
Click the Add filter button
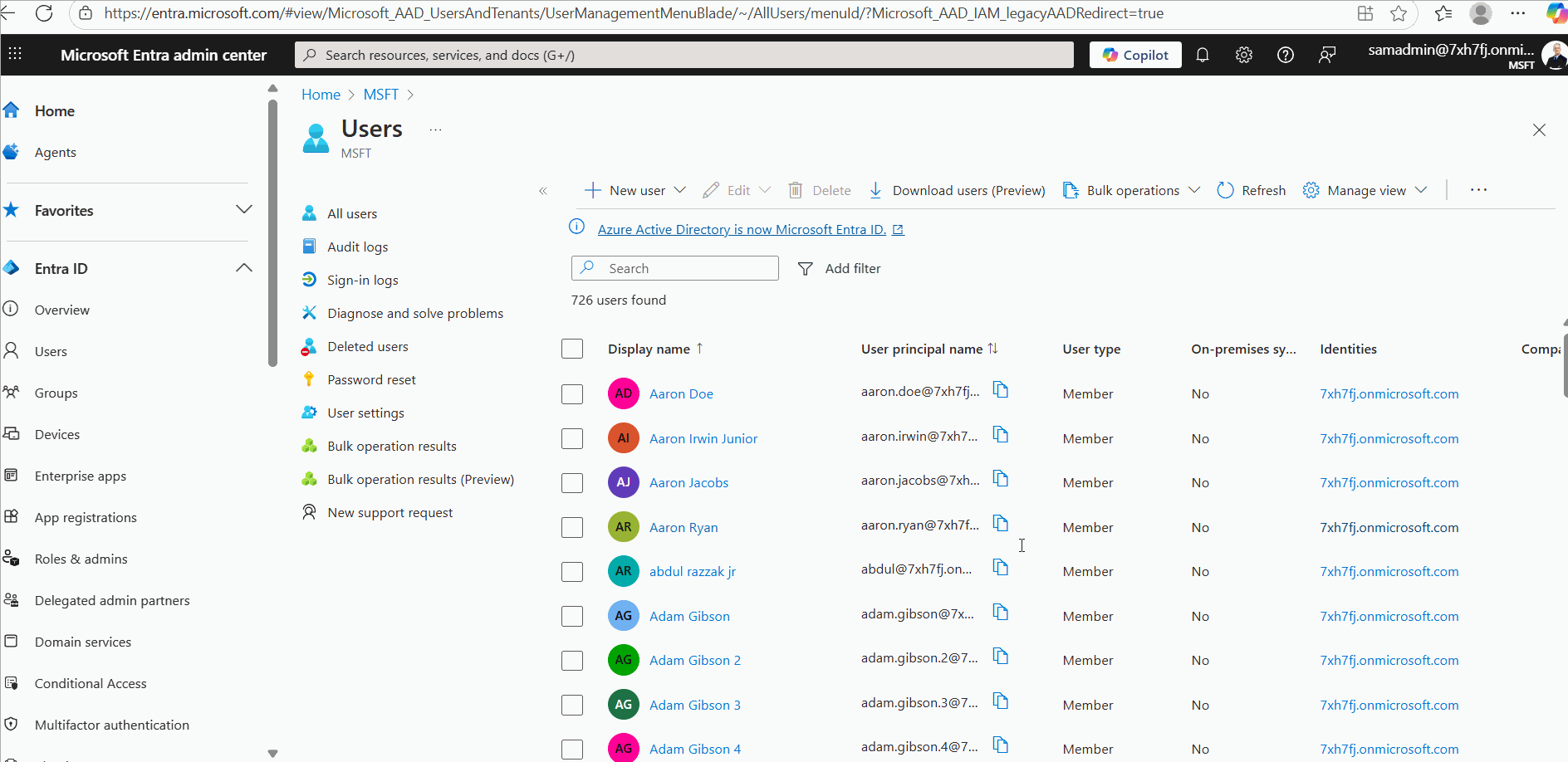(840, 268)
